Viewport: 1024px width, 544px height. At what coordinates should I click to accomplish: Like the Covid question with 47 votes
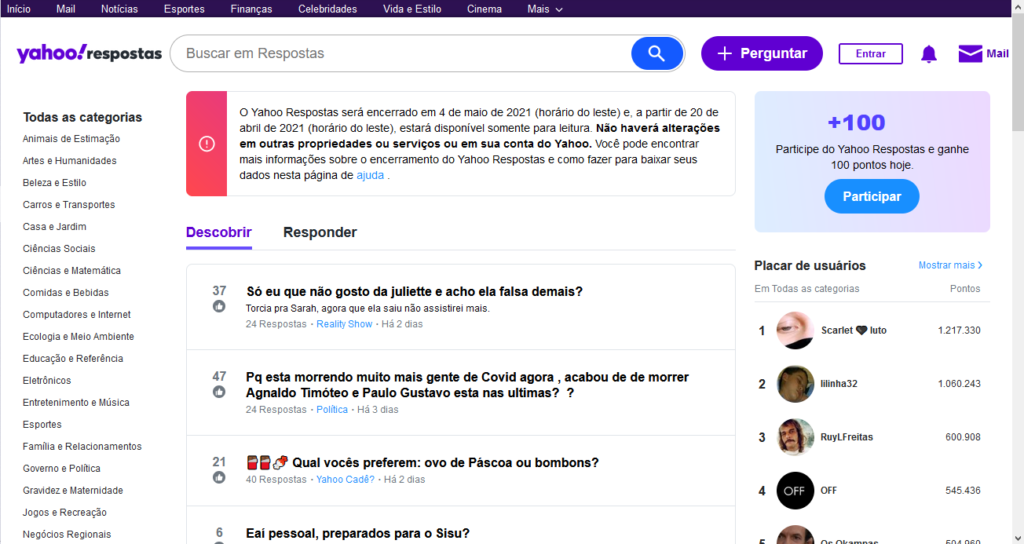coord(219,392)
